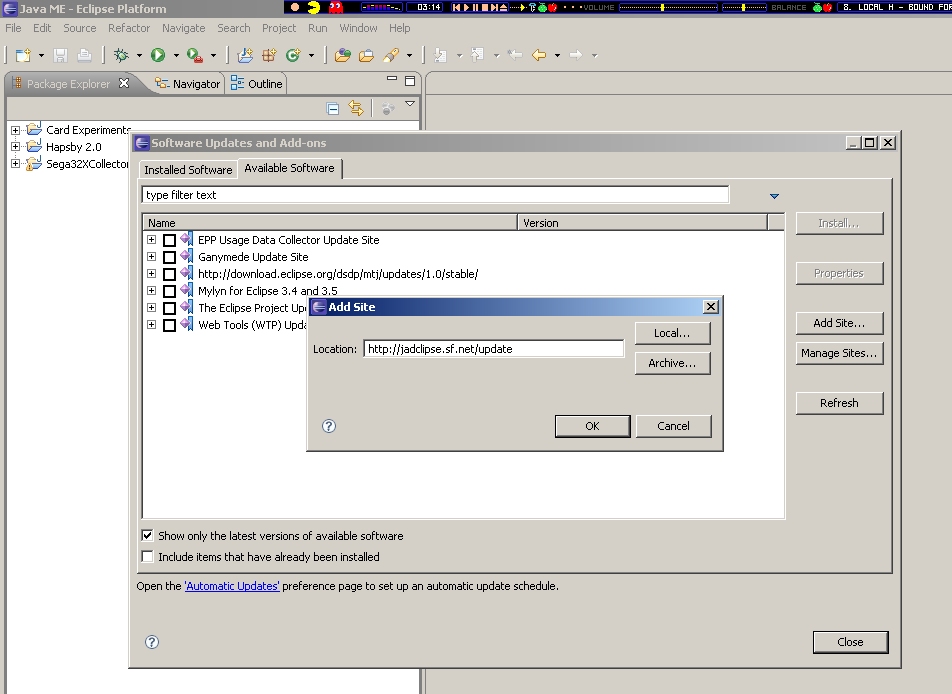Toggle Link with Editor in Package Explorer
This screenshot has height=694, width=952.
356,108
